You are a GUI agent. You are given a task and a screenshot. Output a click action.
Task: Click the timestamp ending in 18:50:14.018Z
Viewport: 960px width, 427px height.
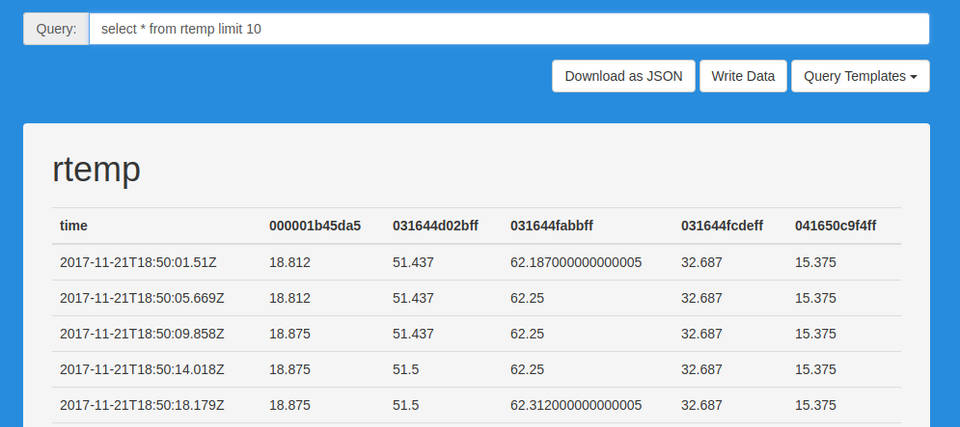(139, 370)
